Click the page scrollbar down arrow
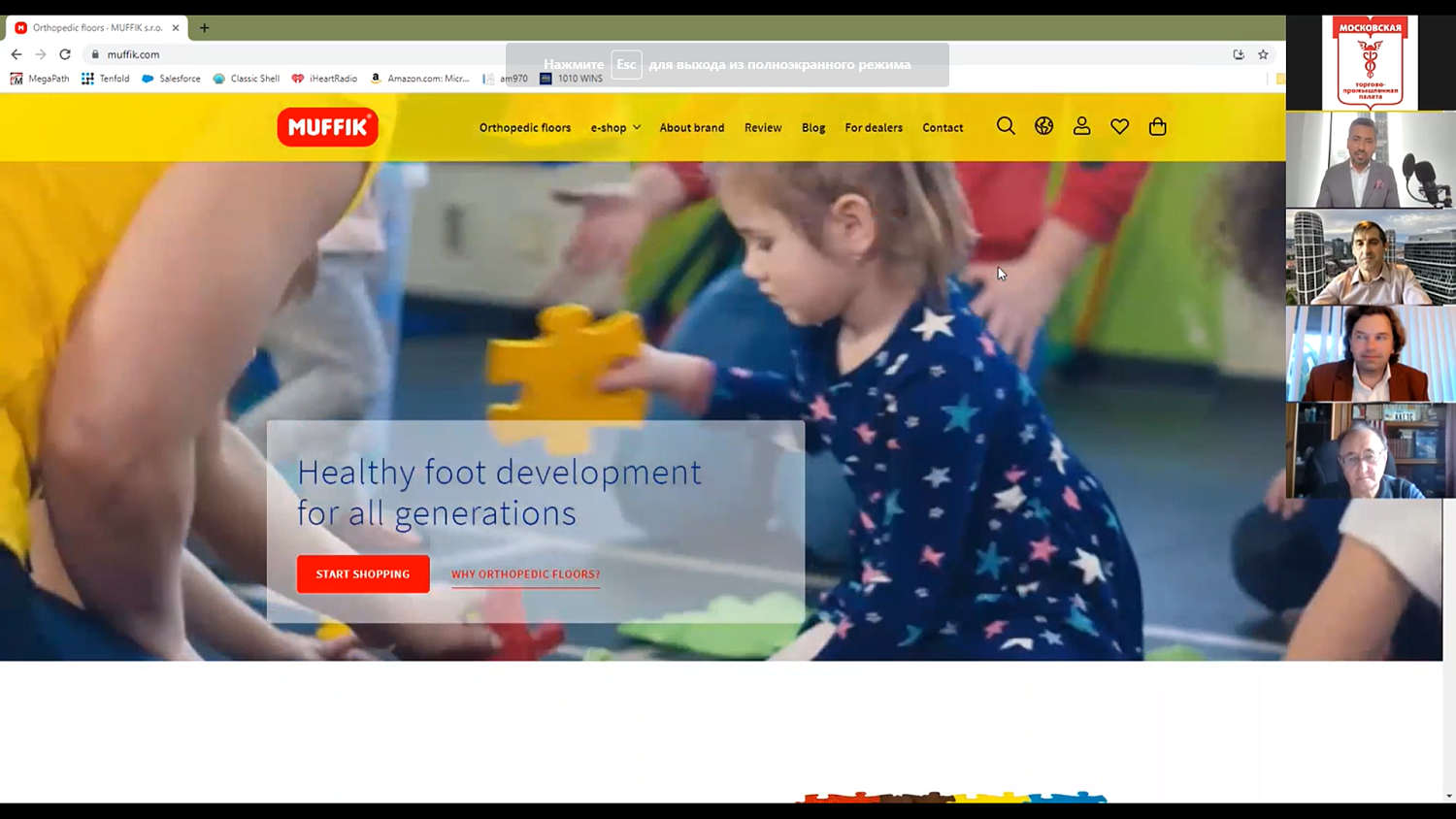Viewport: 1456px width, 819px height. pos(1449,797)
